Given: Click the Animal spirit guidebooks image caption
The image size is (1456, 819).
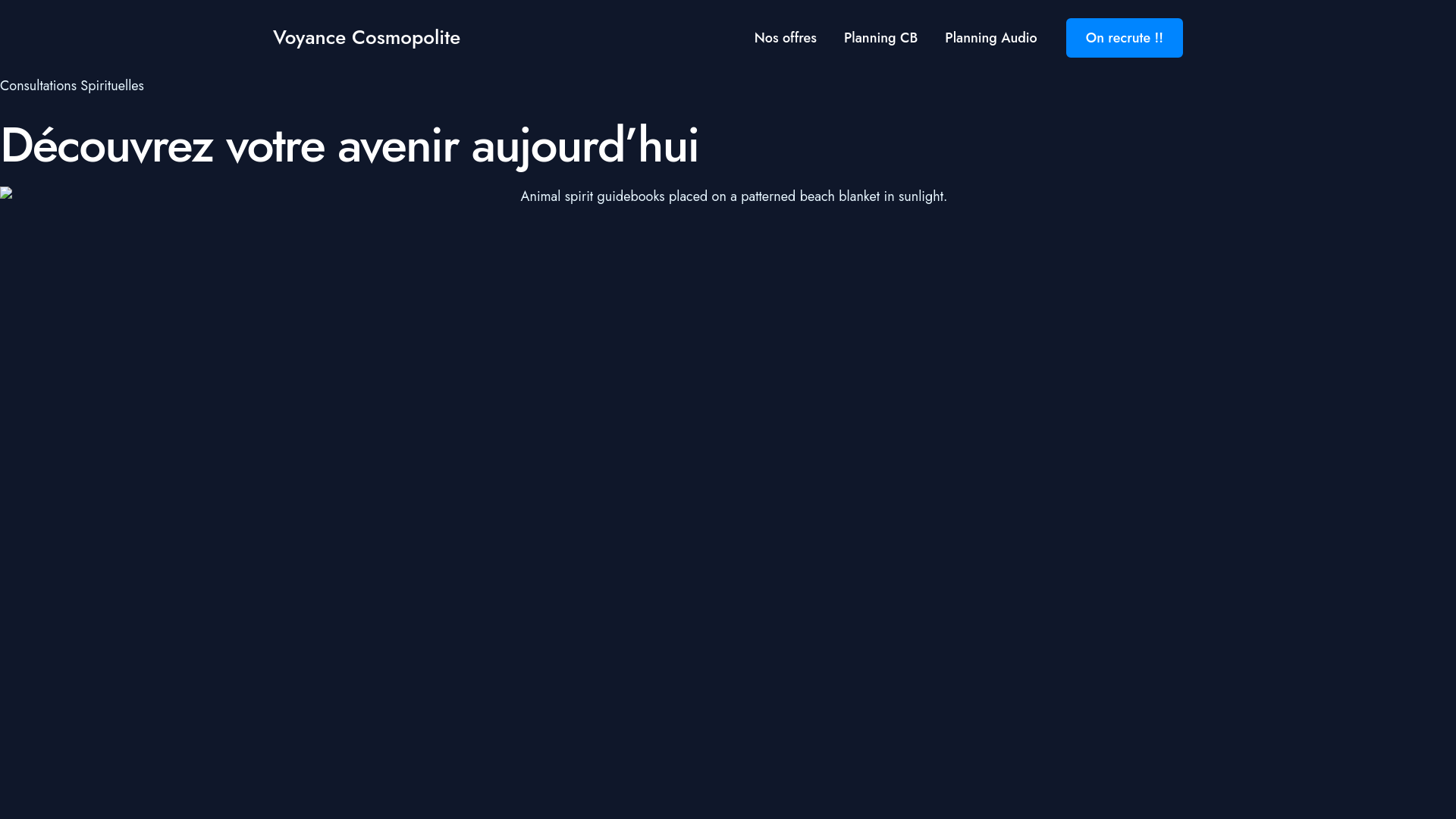Looking at the screenshot, I should click(733, 196).
